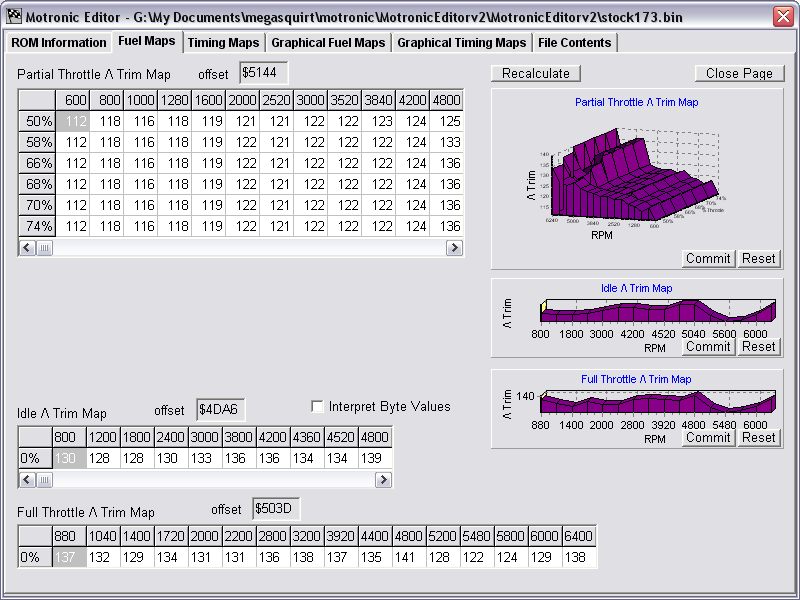800x600 pixels.
Task: Select Full Throttle 5480 RPM cell 122
Action: 477,557
